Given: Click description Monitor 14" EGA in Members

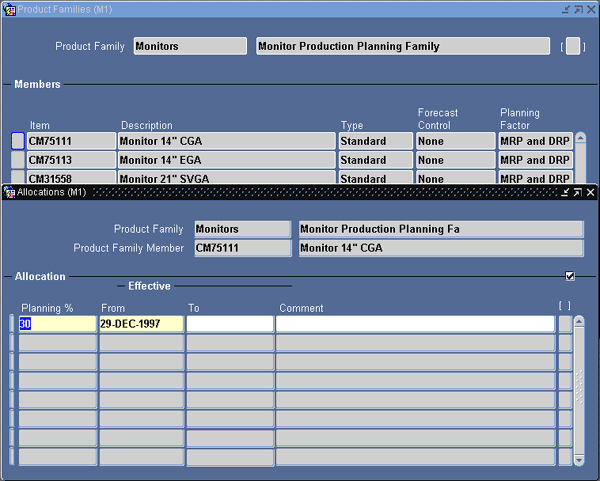Looking at the screenshot, I should 227,160.
